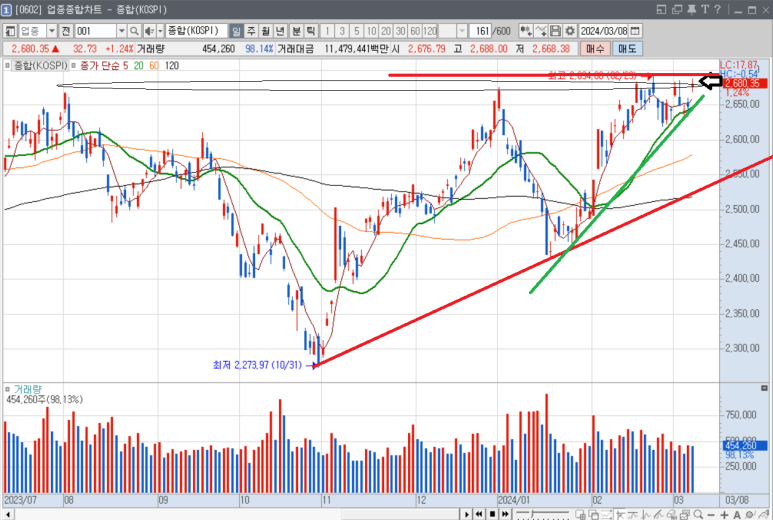Pin the window with pushpin icon
The height and width of the screenshot is (520, 773).
coord(692,9)
